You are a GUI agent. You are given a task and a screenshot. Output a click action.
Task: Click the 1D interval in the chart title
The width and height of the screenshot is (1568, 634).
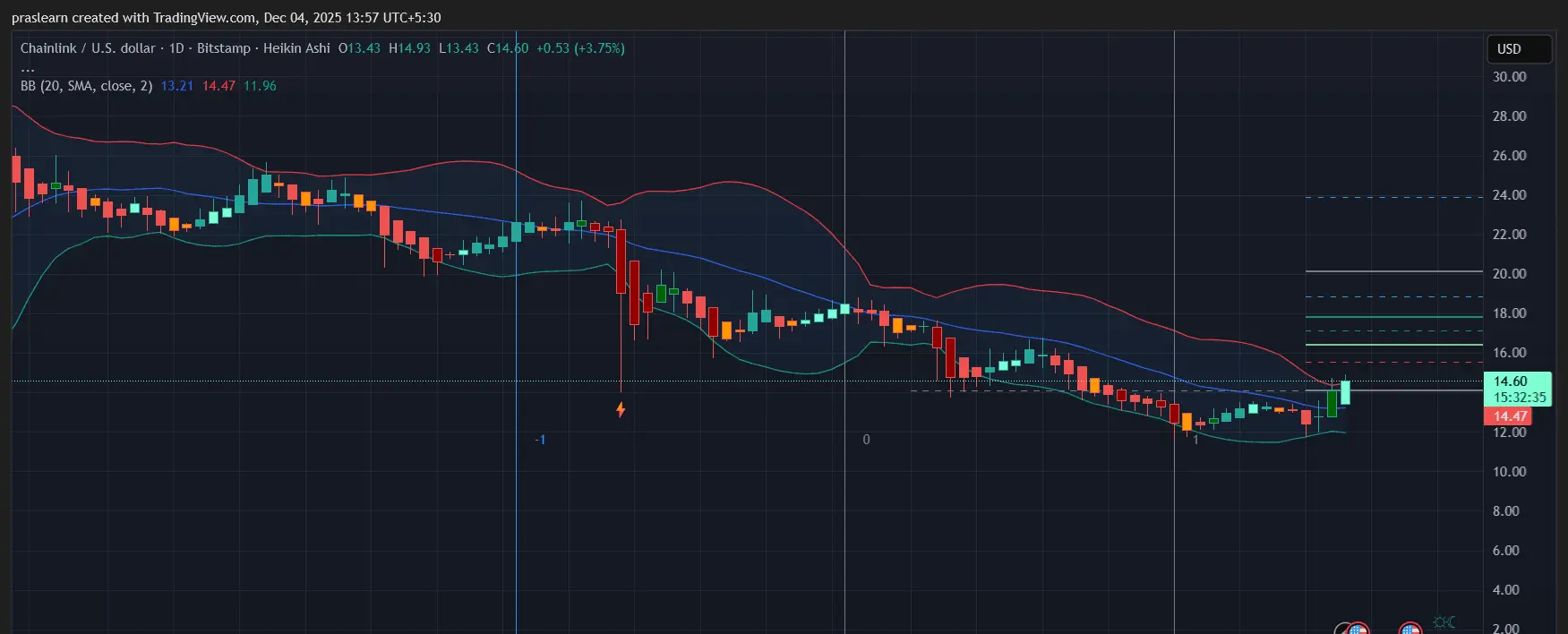[176, 48]
